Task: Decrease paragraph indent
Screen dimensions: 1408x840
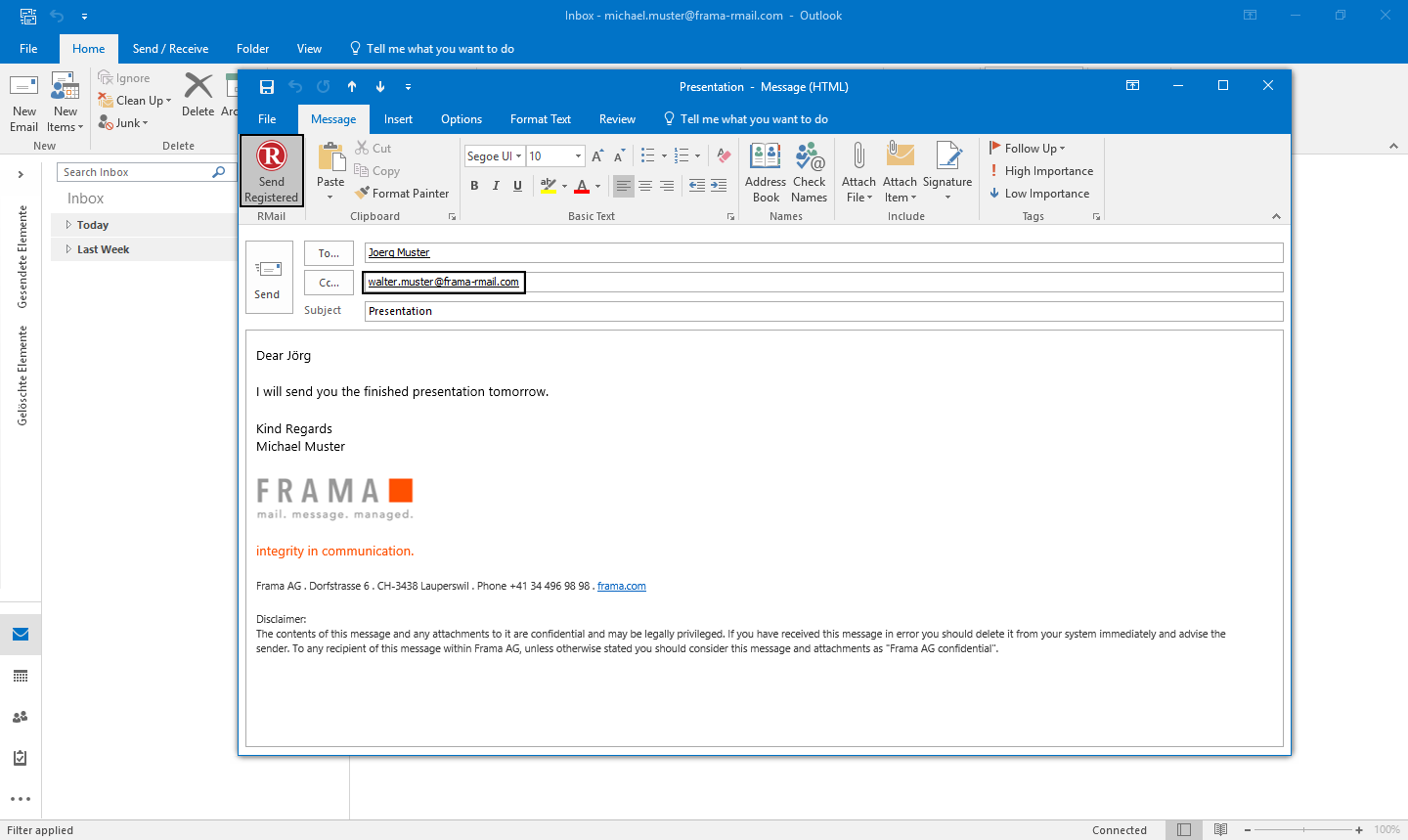Action: tap(696, 186)
